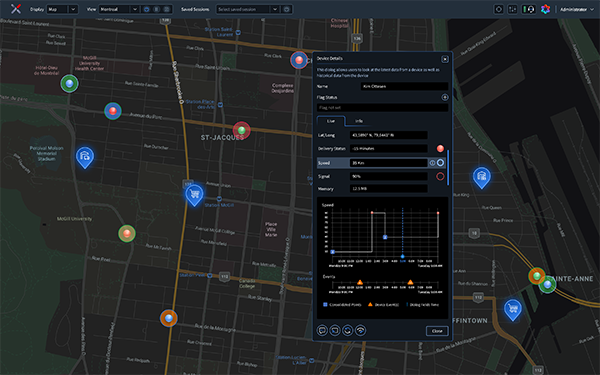The image size is (600, 375).
Task: Open the sliders settings icon in top-right toolbar
Action: (512, 9)
